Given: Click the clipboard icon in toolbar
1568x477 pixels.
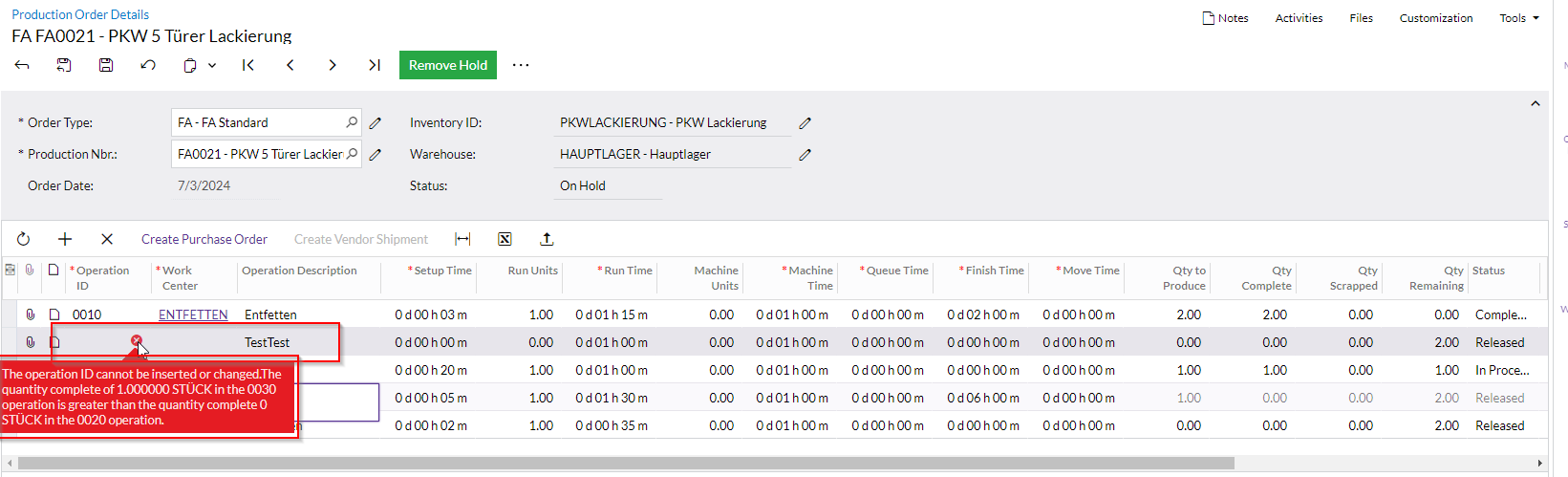Looking at the screenshot, I should (x=190, y=65).
